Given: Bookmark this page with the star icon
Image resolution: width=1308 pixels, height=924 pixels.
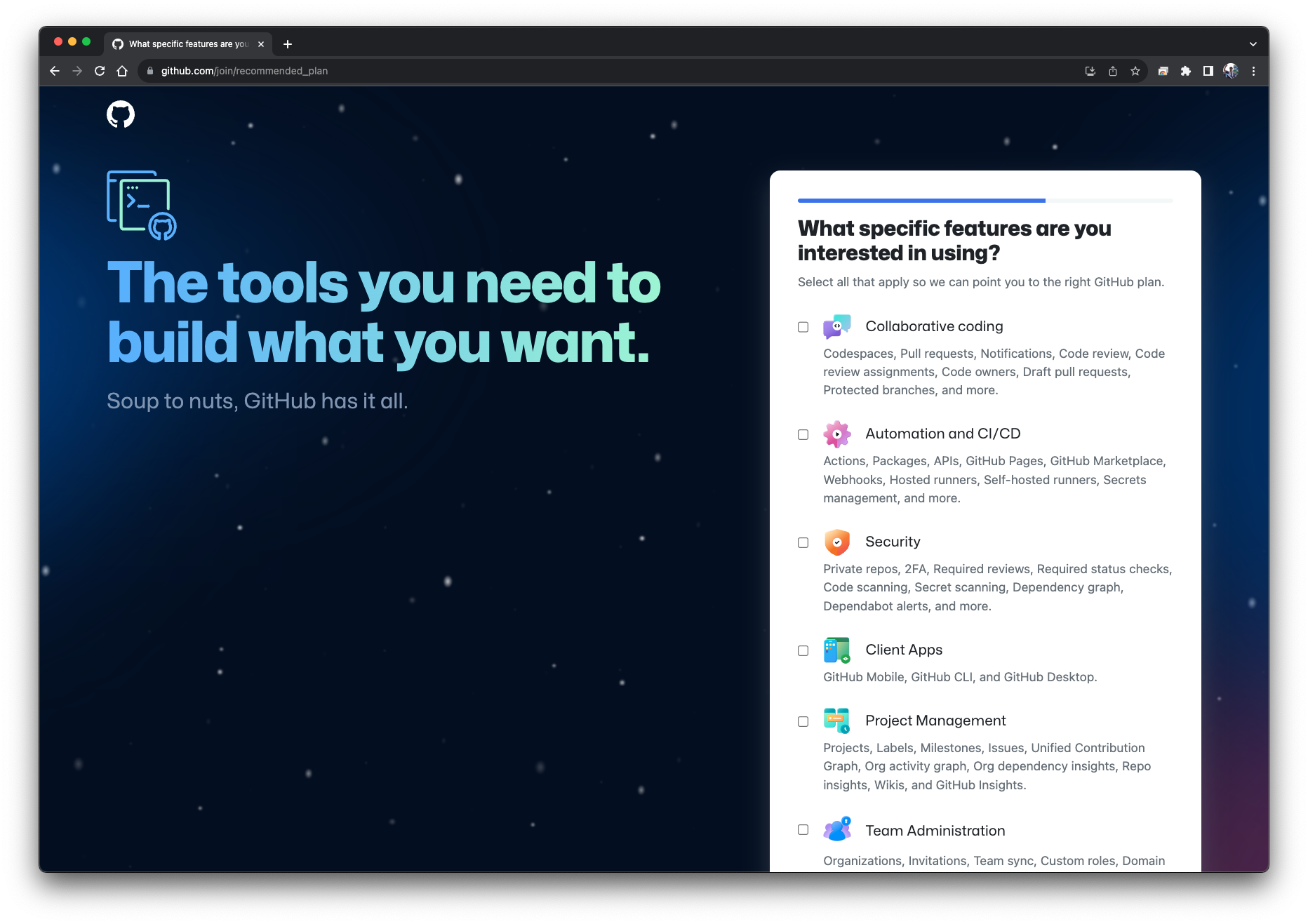Looking at the screenshot, I should [1135, 71].
